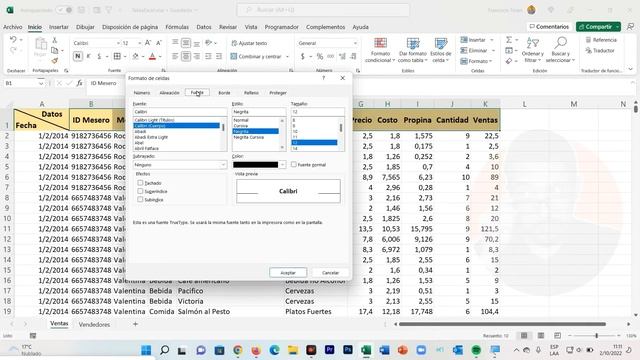Screen dimensions: 640x360
Task: Increase font size with the larger A icon
Action: point(148,43)
